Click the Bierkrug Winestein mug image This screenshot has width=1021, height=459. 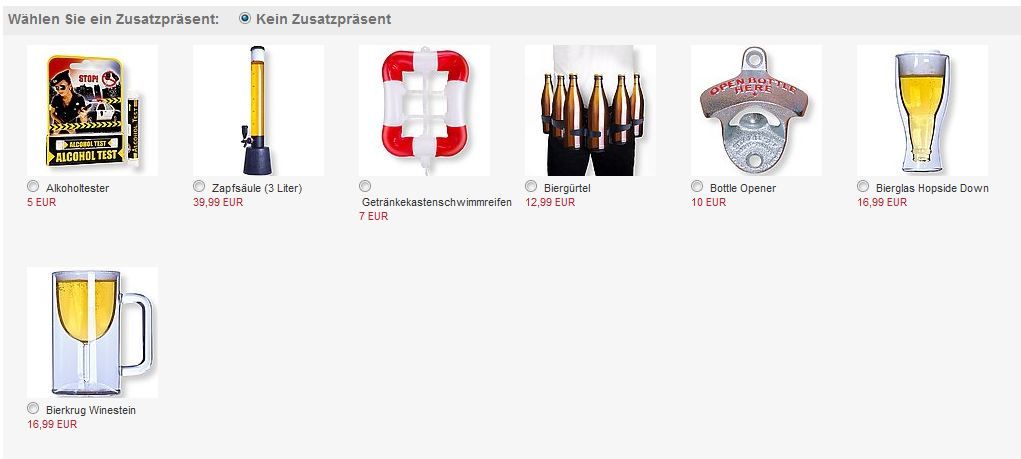click(x=92, y=332)
